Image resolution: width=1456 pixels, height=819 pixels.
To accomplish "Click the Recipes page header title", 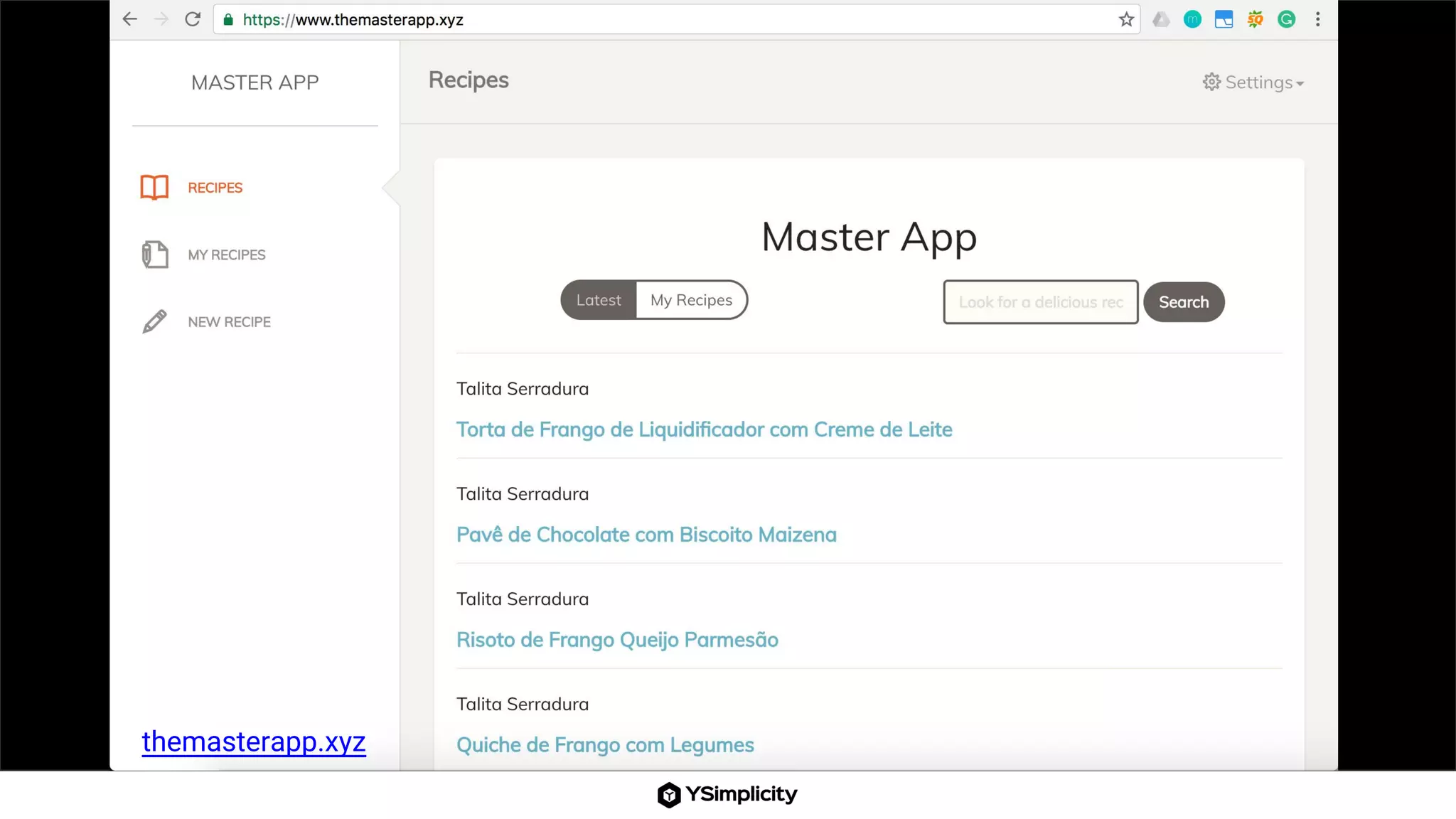I will point(469,80).
